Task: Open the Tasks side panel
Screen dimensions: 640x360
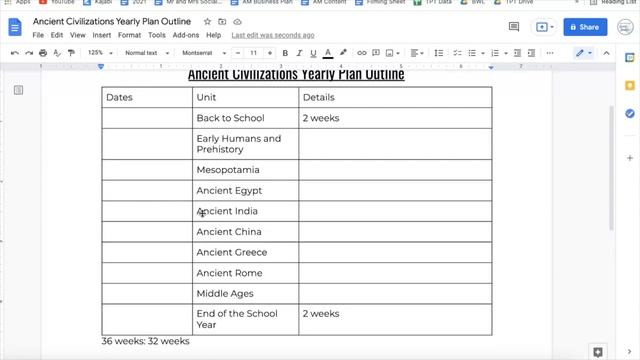Action: tap(630, 113)
